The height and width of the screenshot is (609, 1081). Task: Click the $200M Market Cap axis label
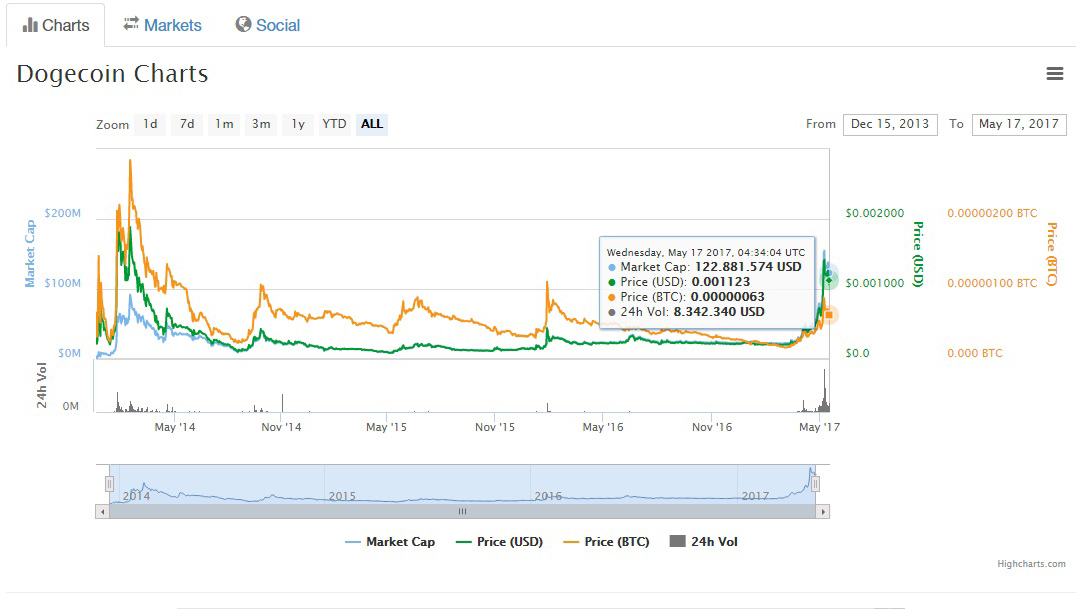pyautogui.click(x=63, y=213)
